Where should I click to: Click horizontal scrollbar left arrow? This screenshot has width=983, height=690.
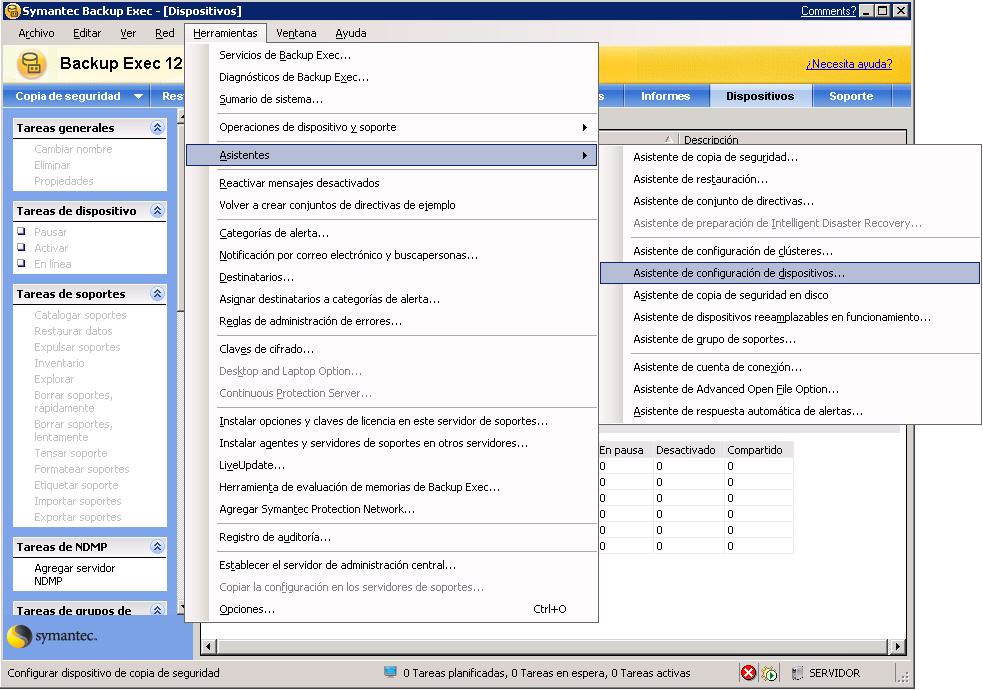pos(209,646)
